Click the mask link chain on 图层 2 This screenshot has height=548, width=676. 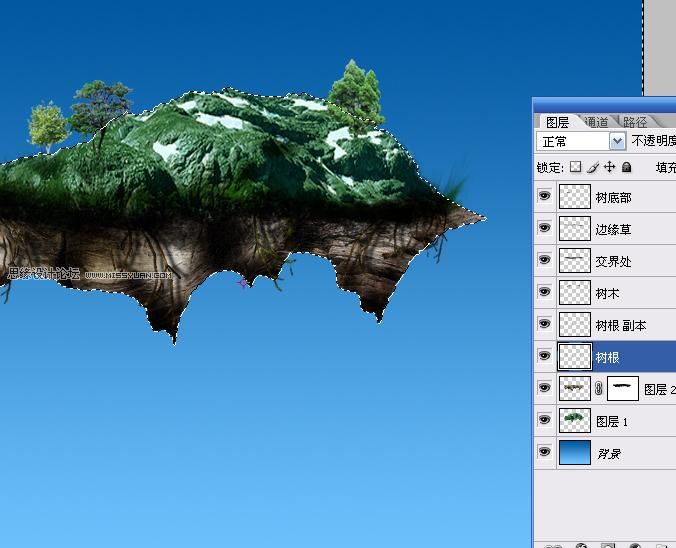pos(598,388)
